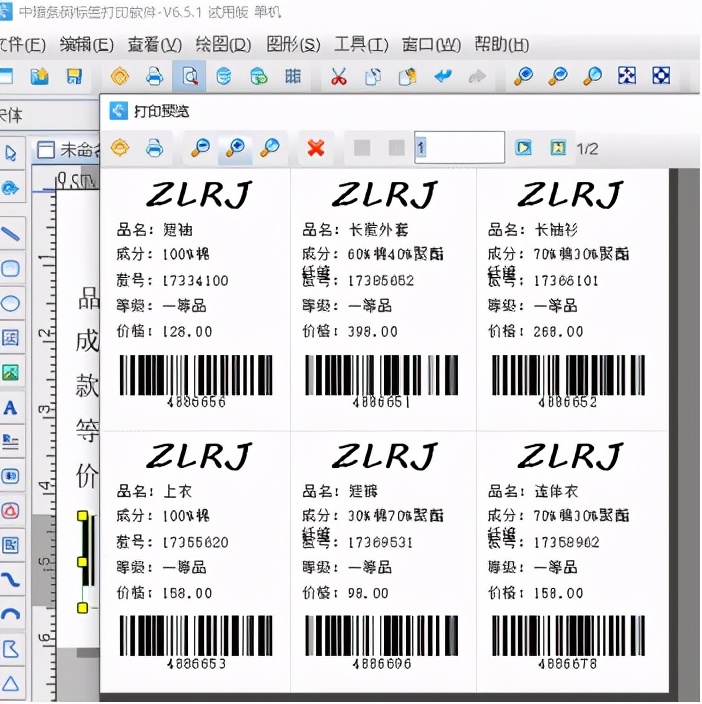
Task: Click the print preview magnifier page icon
Action: (189, 76)
